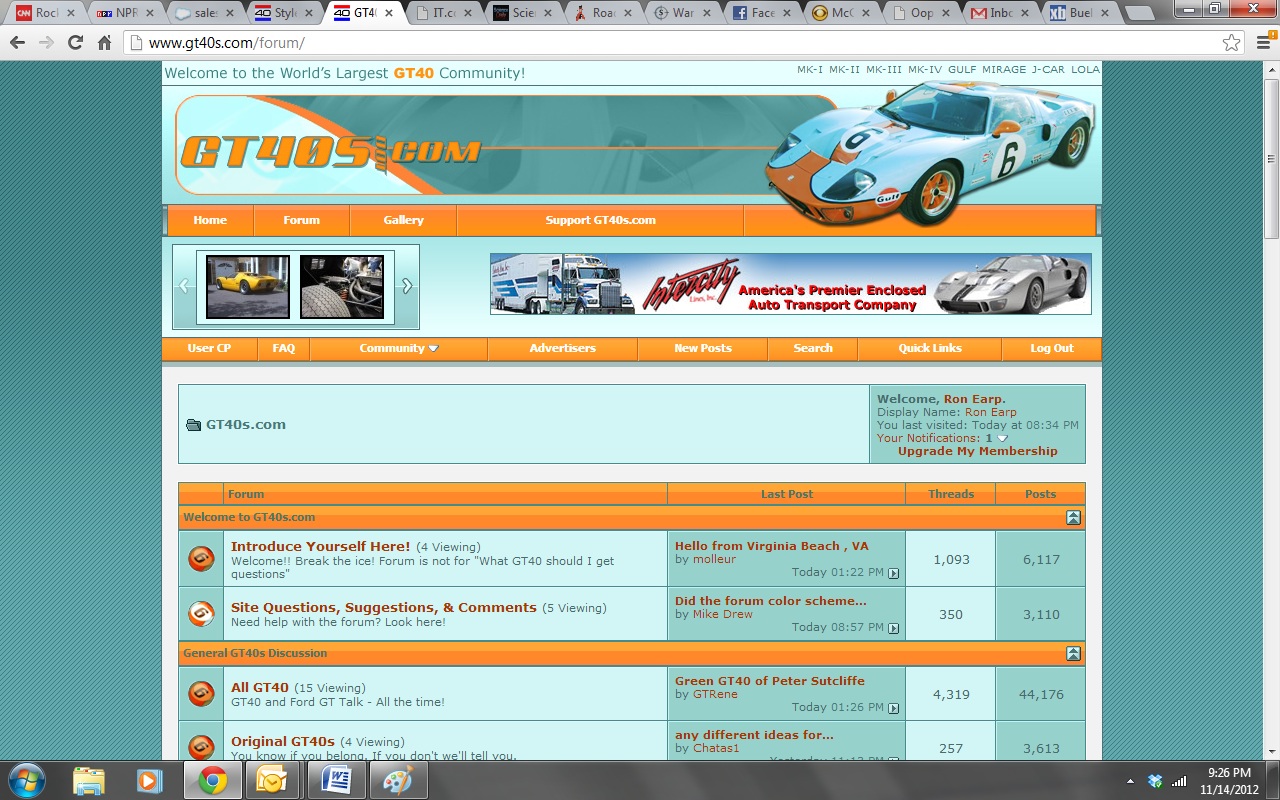This screenshot has height=800, width=1280.
Task: Click the taskbar clock showing 9:26 PM
Action: 1229,780
